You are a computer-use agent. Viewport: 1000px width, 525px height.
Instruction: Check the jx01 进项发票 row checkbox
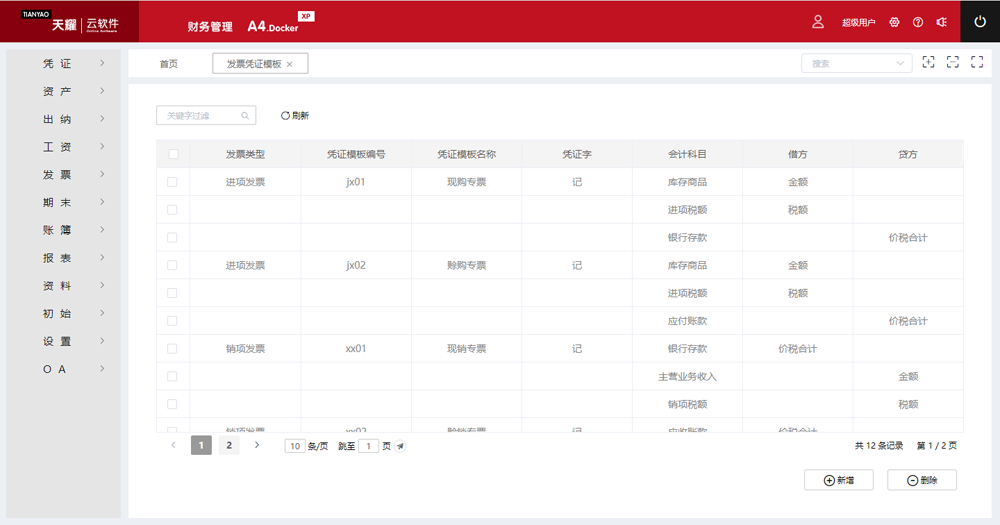click(173, 182)
